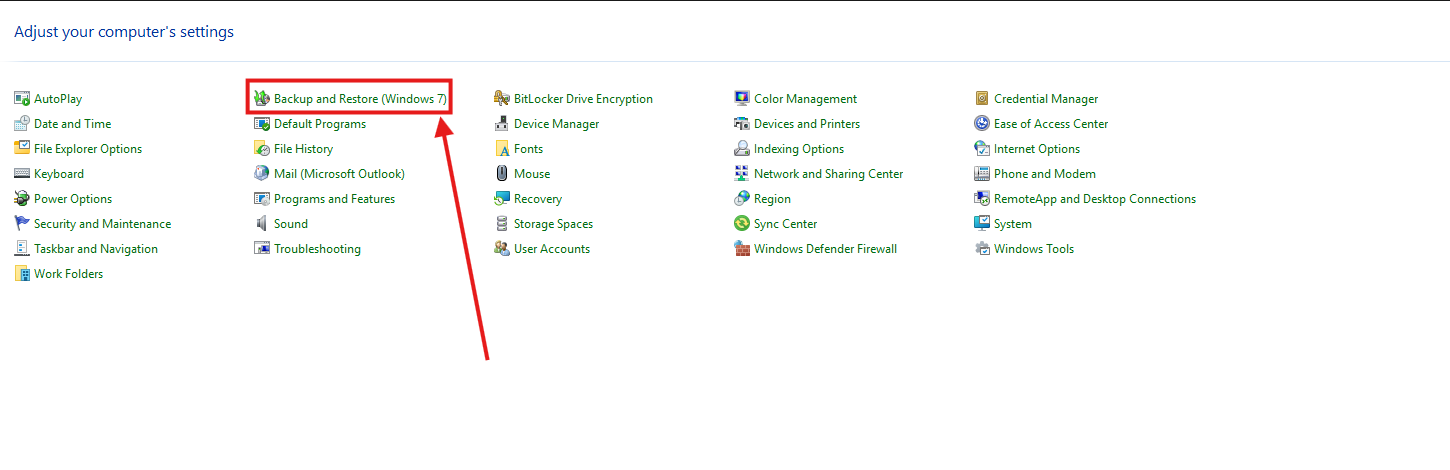Screen dimensions: 1450x470
Task: Click the Security and Maintenance flag icon
Action: [x=22, y=224]
